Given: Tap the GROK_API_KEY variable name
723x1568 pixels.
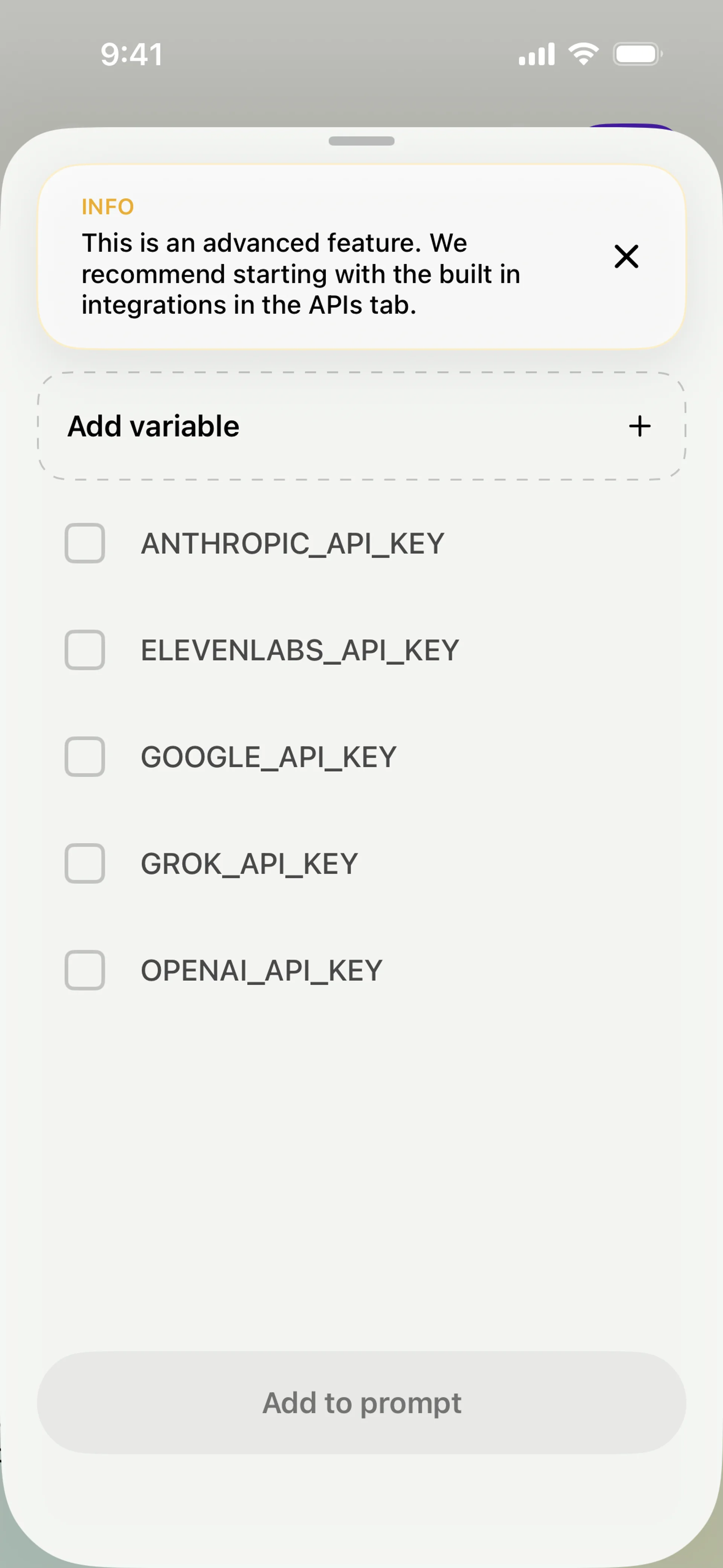Looking at the screenshot, I should 250,864.
